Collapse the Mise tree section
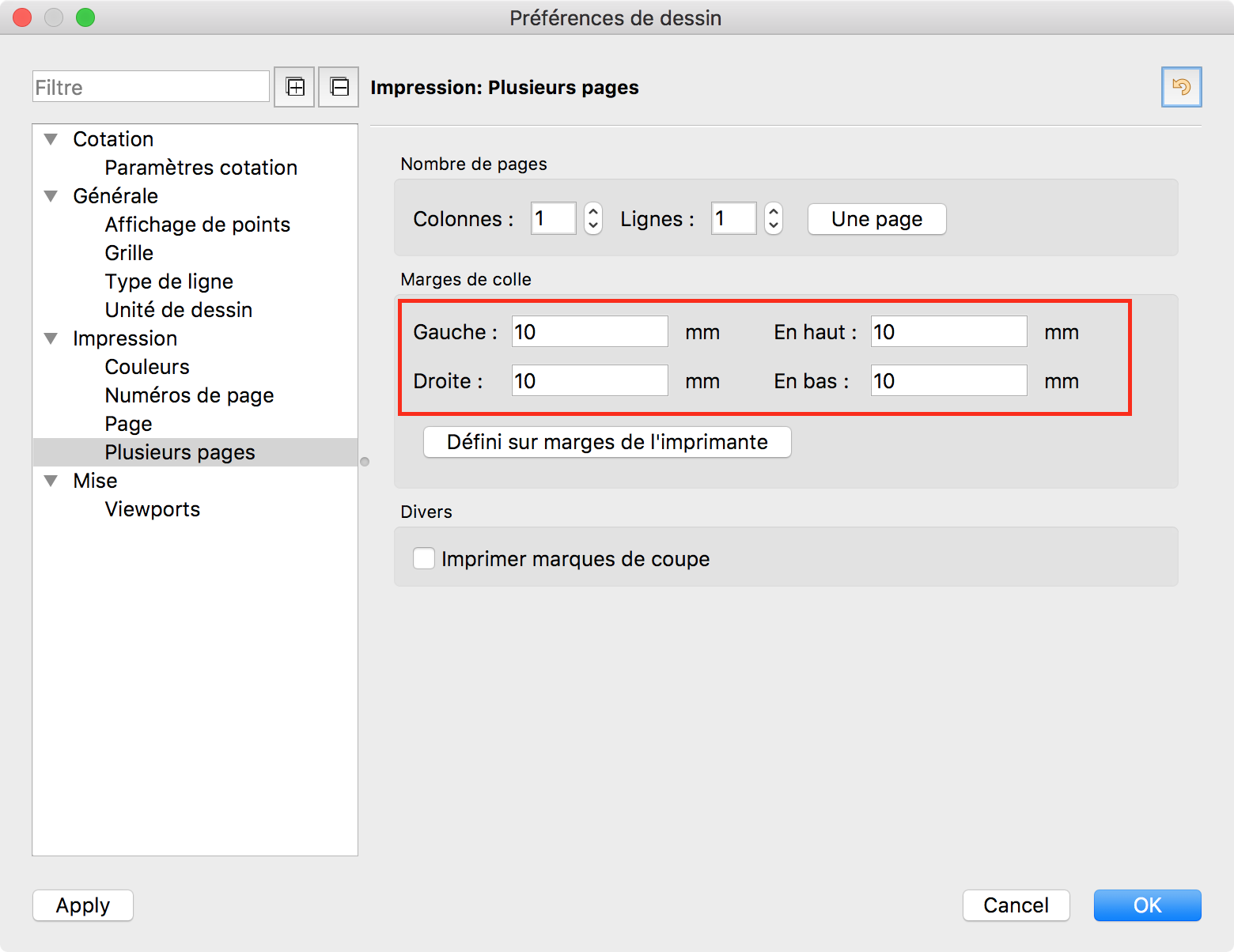1234x952 pixels. tap(51, 481)
